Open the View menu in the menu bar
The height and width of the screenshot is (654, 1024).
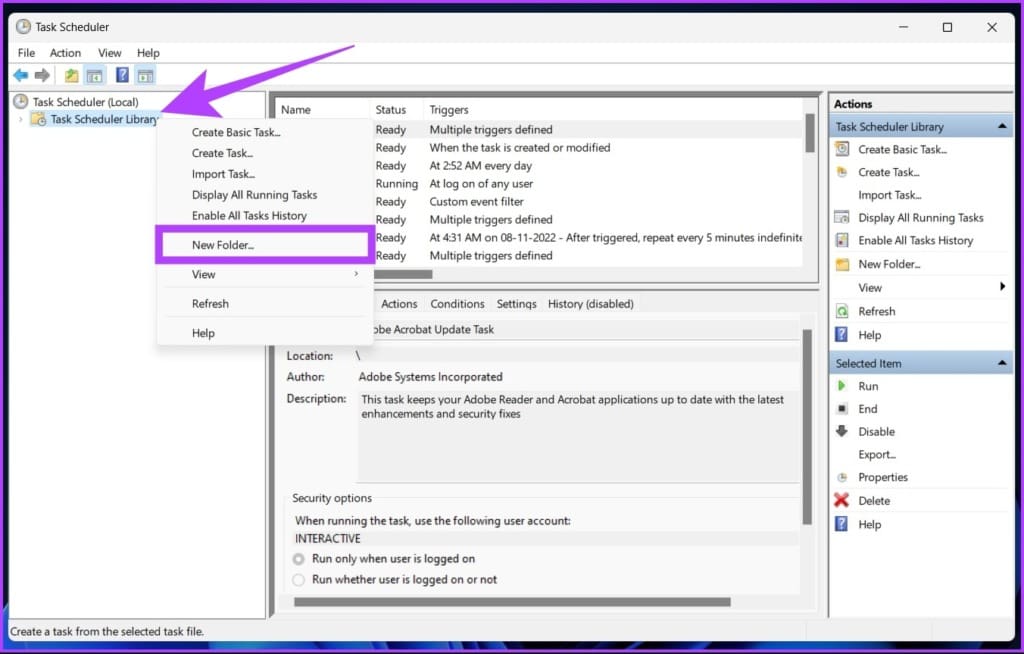110,53
